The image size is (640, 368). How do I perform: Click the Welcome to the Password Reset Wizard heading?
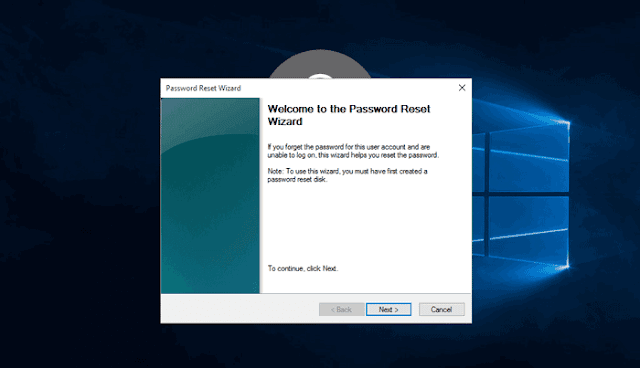tap(349, 115)
